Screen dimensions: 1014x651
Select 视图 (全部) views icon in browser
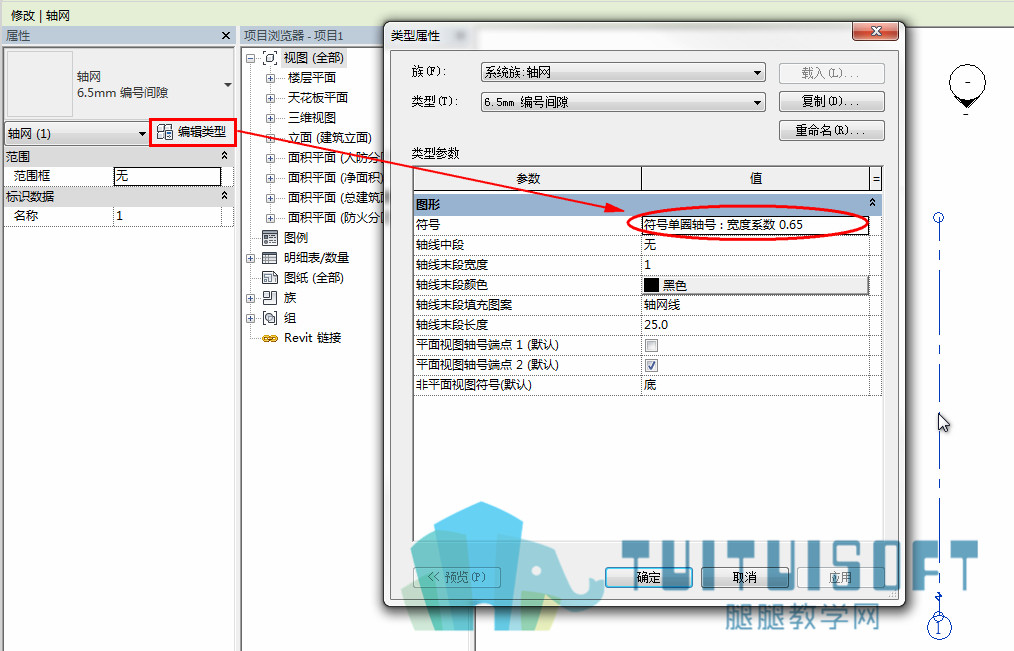click(x=270, y=58)
